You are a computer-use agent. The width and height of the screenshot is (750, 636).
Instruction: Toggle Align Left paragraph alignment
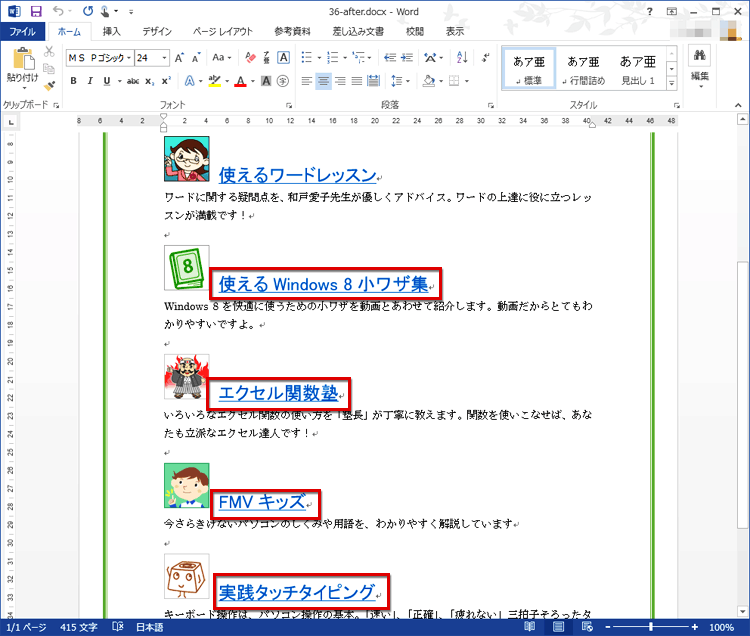[307, 81]
